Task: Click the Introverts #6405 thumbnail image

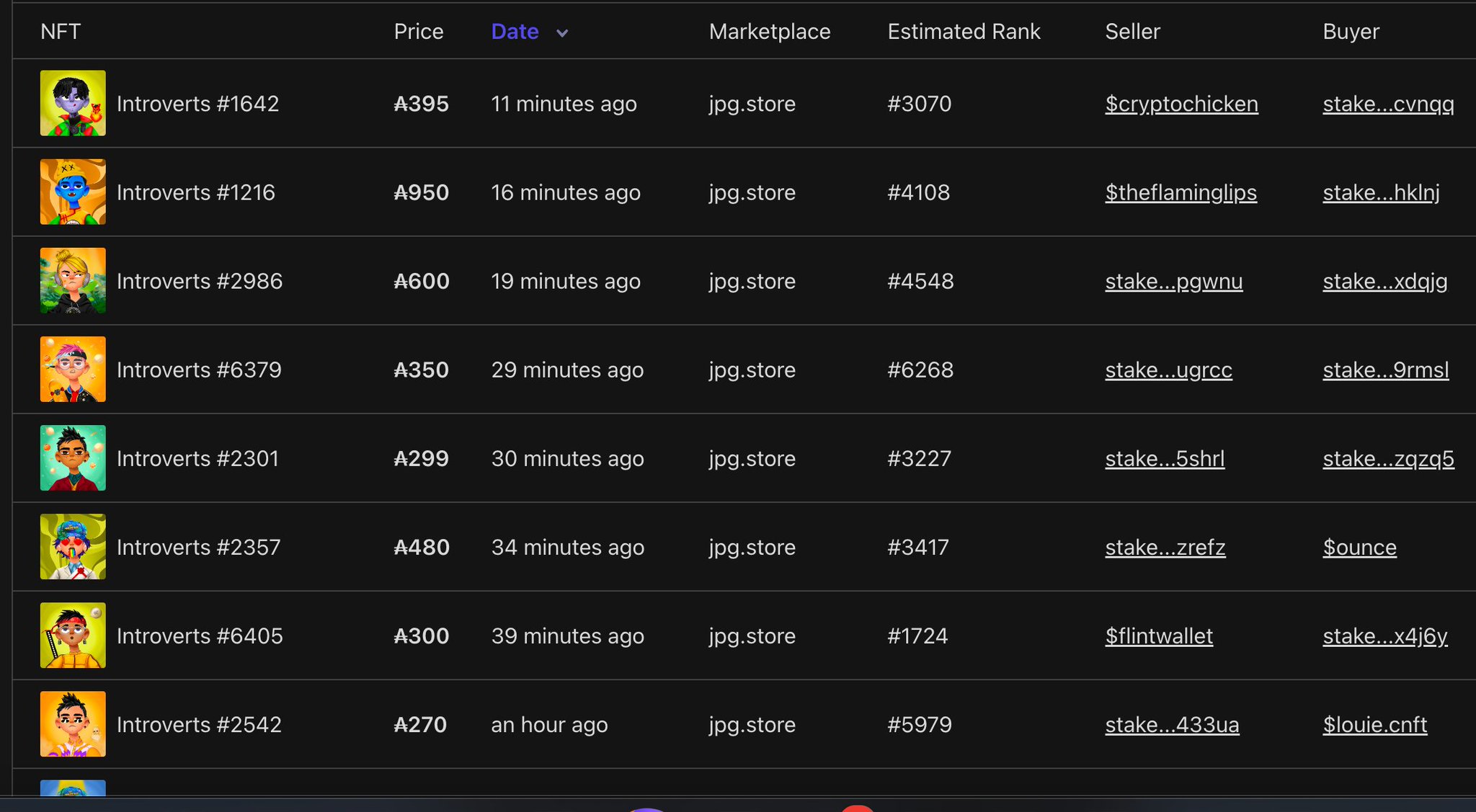Action: tap(73, 635)
